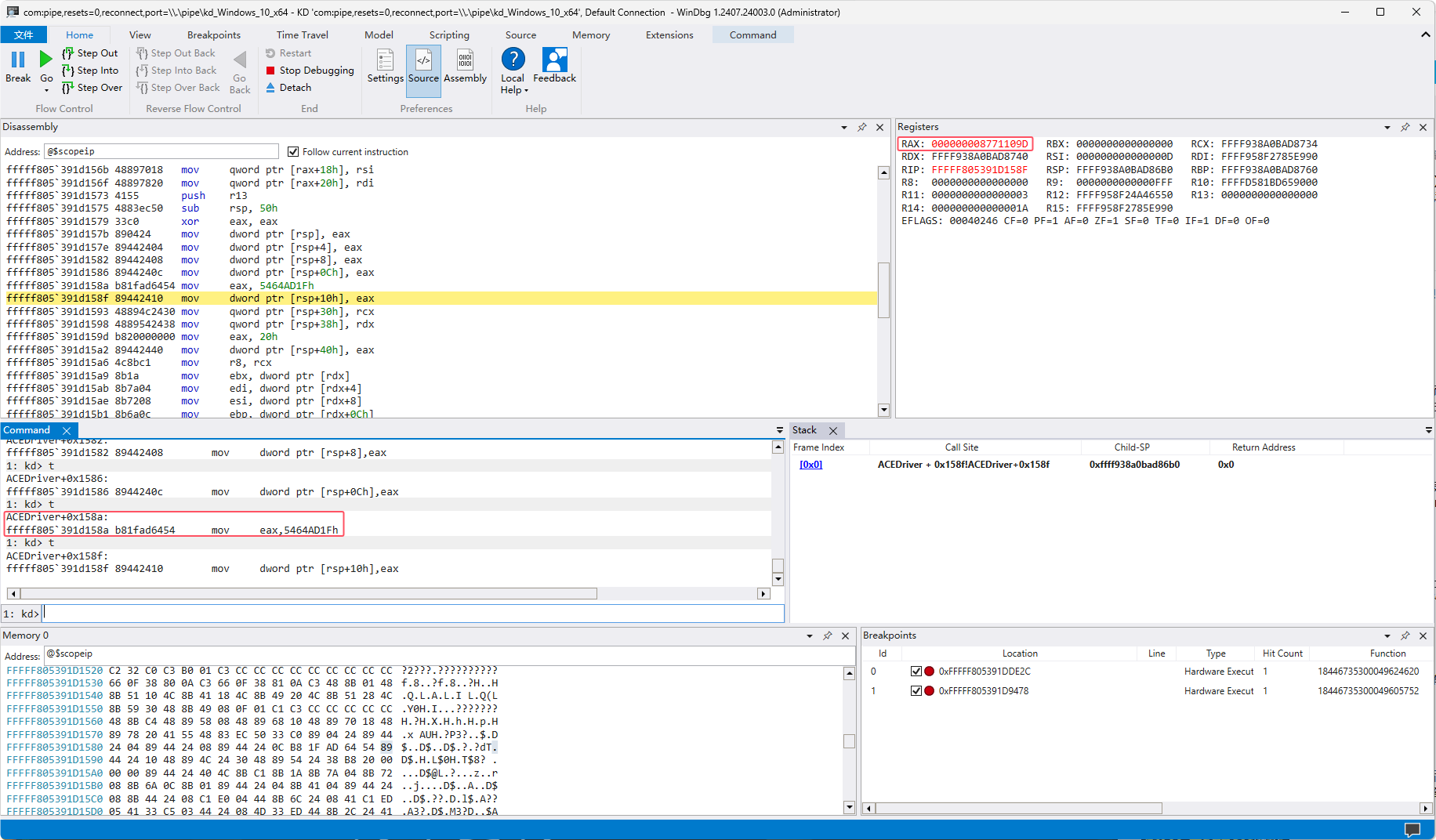The width and height of the screenshot is (1436, 840).
Task: Click Location column header in Breakpoints
Action: point(1020,654)
